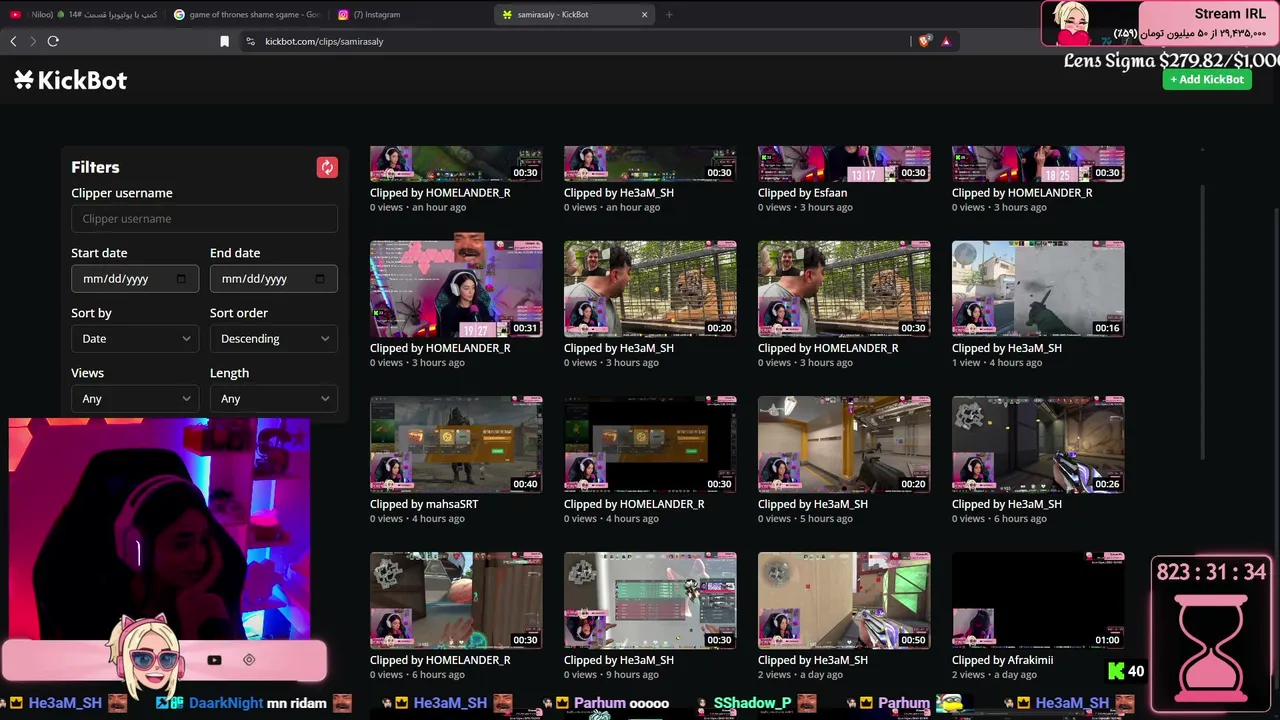Open the 00:50 clip thumbnail
1280x720 pixels.
844,601
